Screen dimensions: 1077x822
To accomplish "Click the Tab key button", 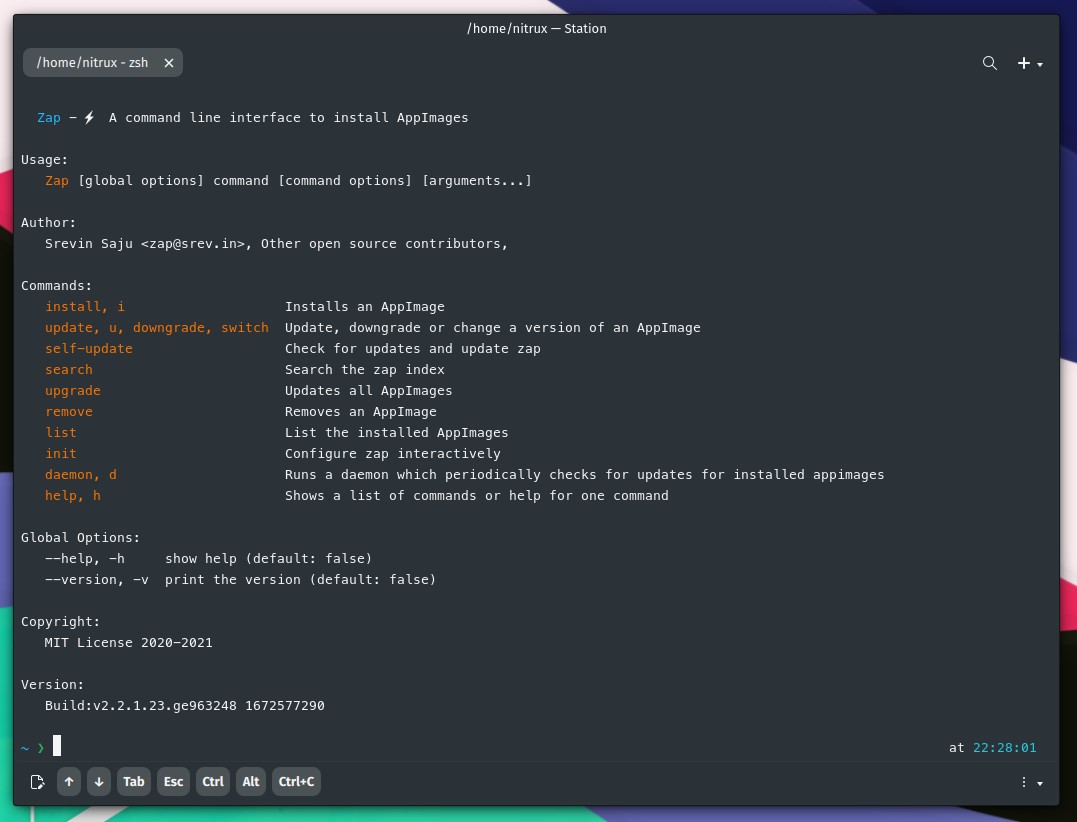I will point(133,781).
